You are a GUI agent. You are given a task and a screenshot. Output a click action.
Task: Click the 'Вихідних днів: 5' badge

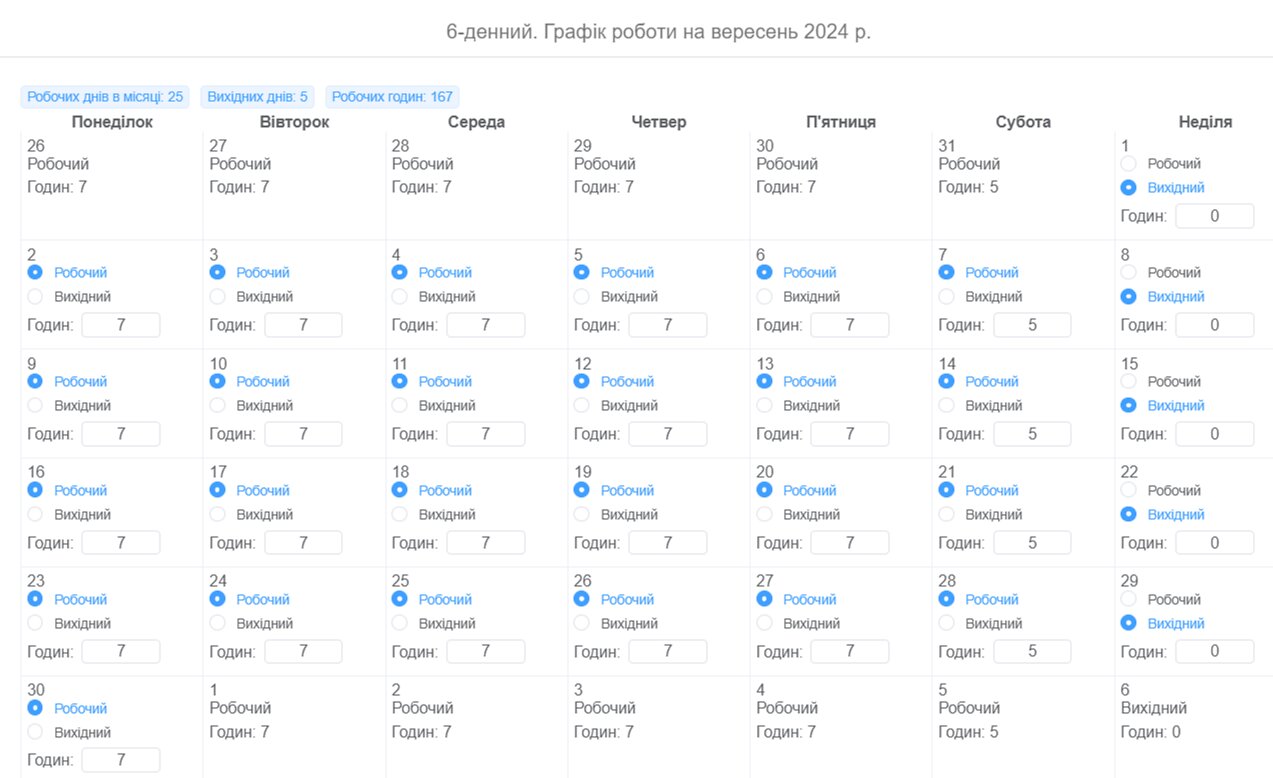(258, 97)
